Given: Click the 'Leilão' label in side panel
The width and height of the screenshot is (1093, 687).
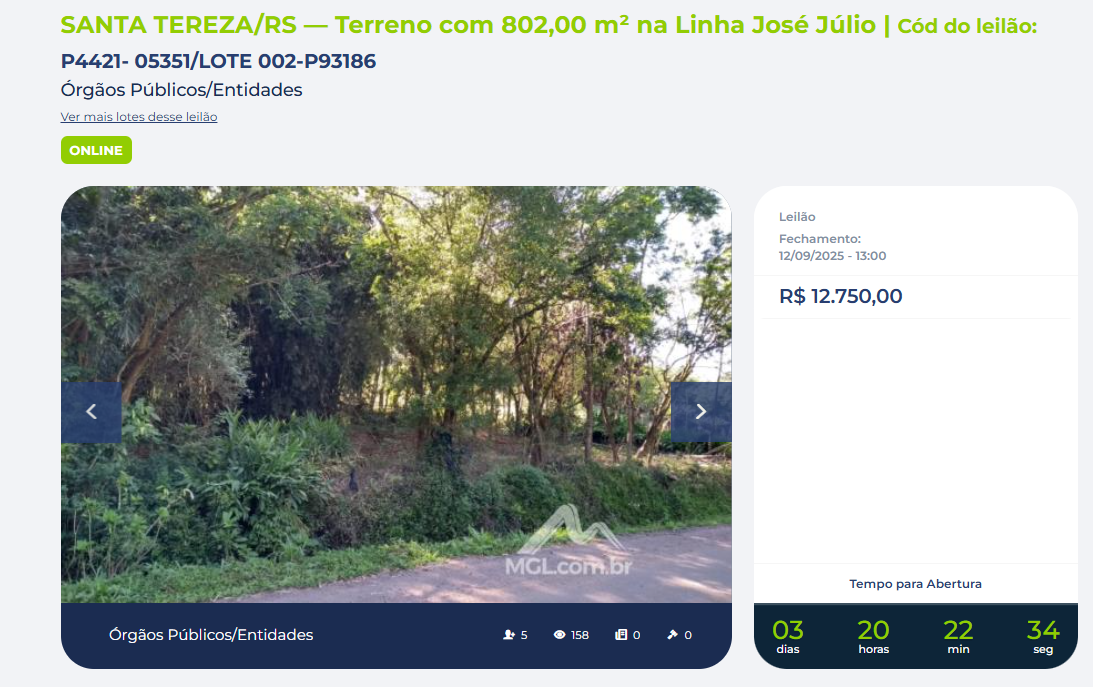Looking at the screenshot, I should point(797,217).
